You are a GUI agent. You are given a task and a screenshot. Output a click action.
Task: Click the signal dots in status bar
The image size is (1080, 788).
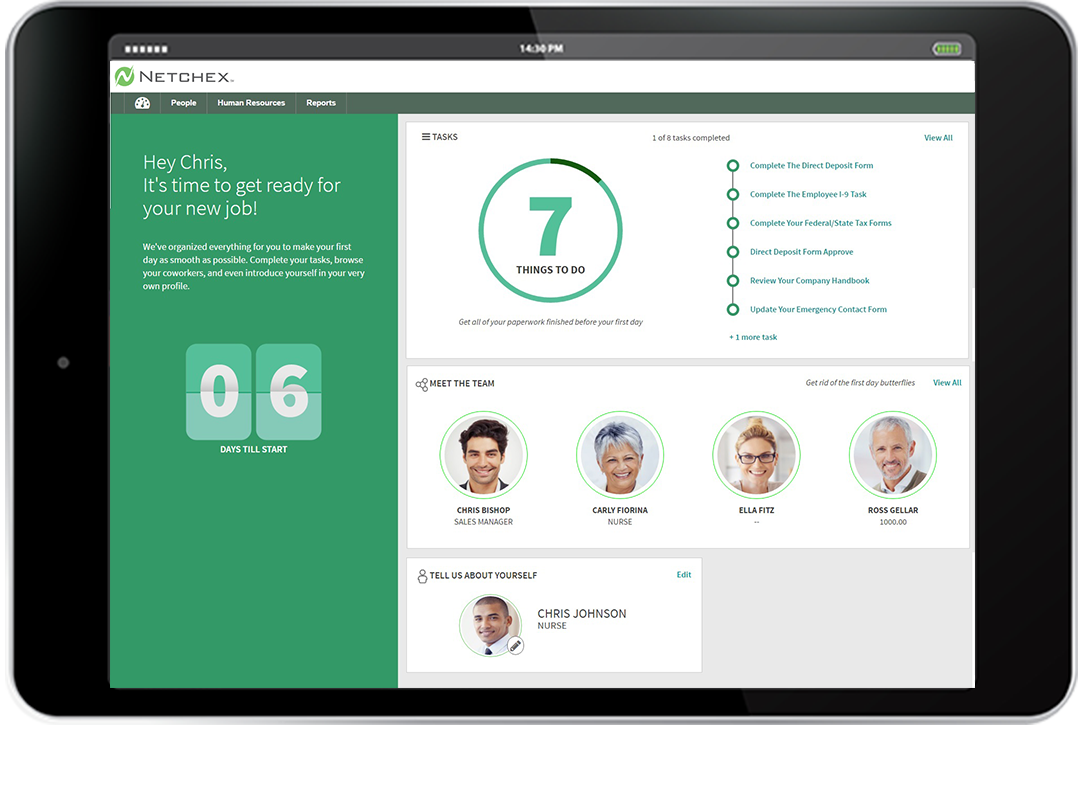pos(146,49)
